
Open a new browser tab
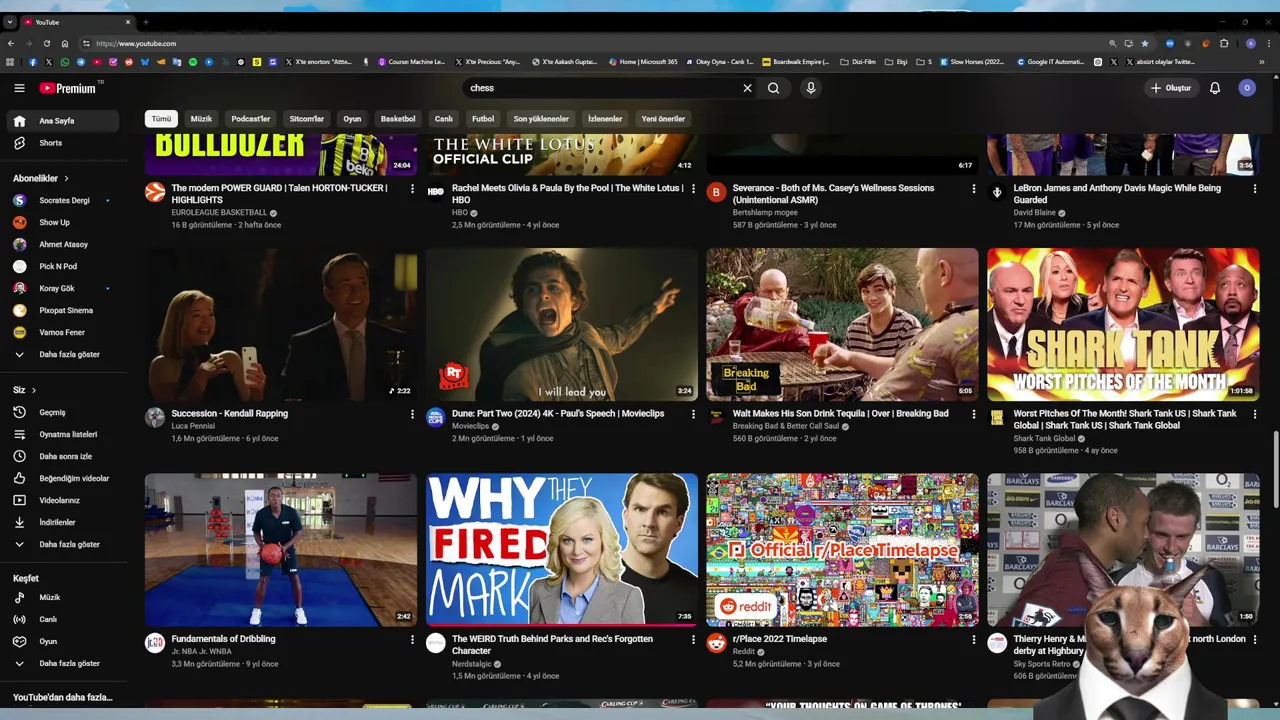click(x=145, y=22)
